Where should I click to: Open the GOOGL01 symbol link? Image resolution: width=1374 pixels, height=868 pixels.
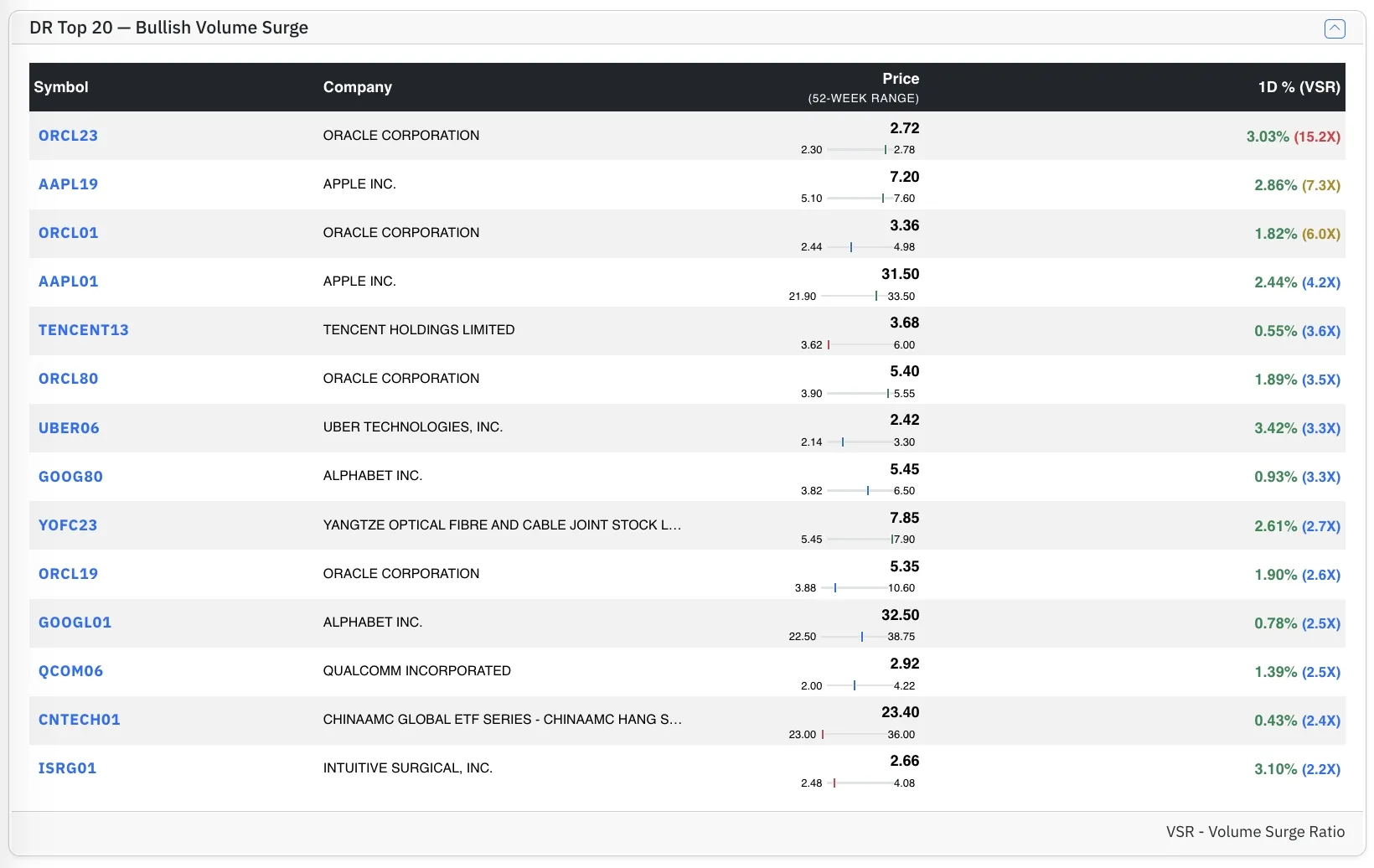tap(75, 623)
